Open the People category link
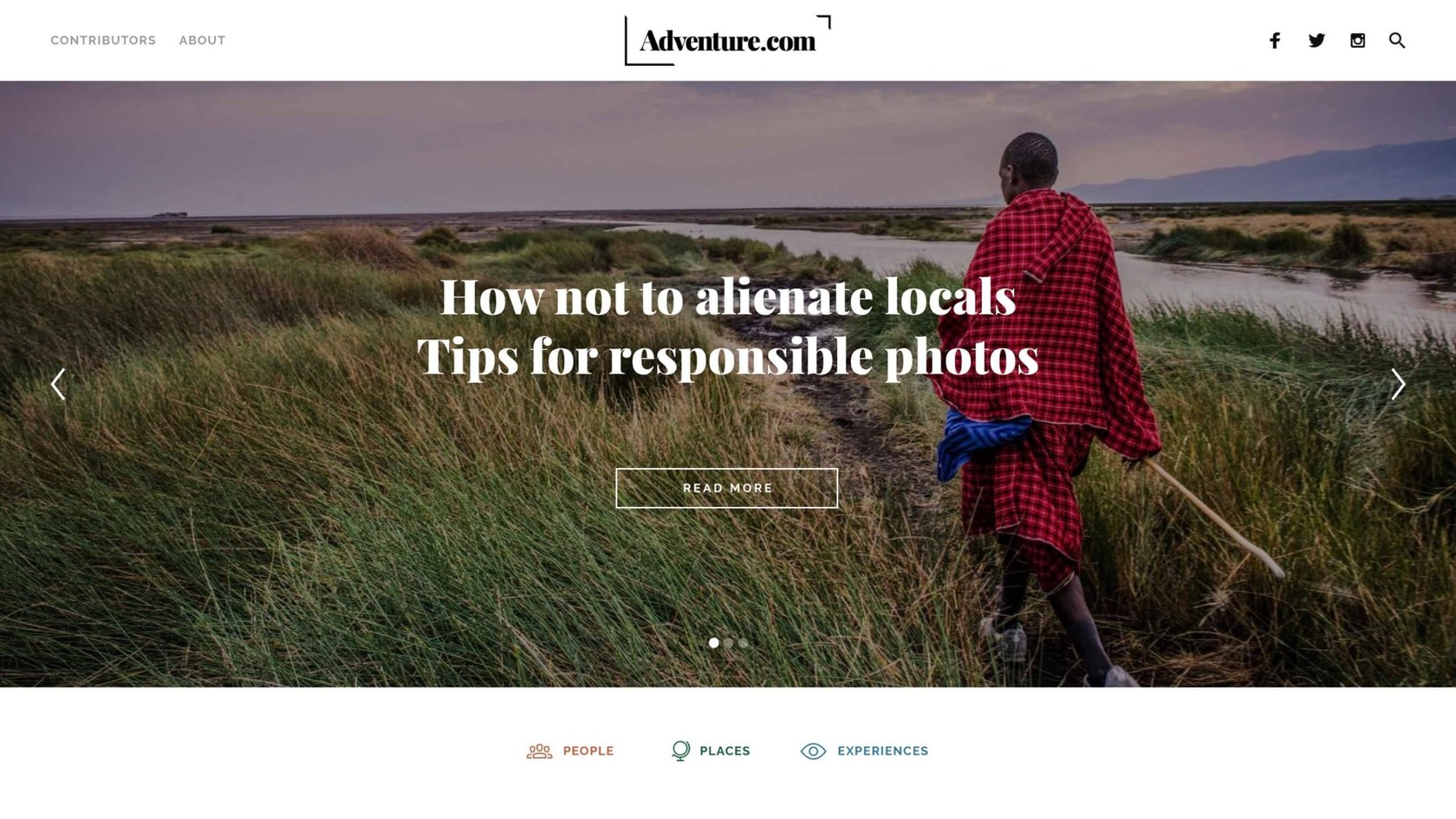This screenshot has height=819, width=1456. tap(588, 751)
